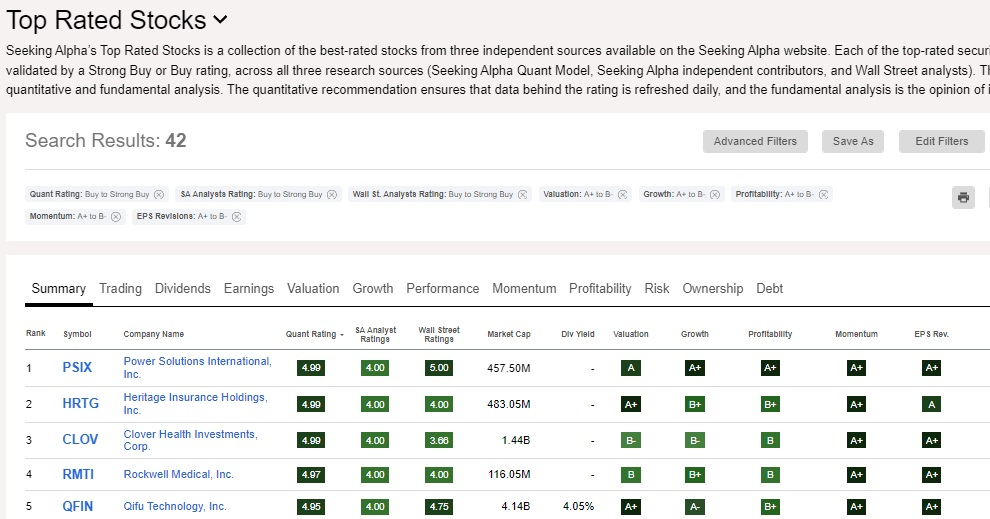Image resolution: width=990 pixels, height=519 pixels.
Task: Sort by Wall Street Ratings header
Action: click(x=439, y=335)
